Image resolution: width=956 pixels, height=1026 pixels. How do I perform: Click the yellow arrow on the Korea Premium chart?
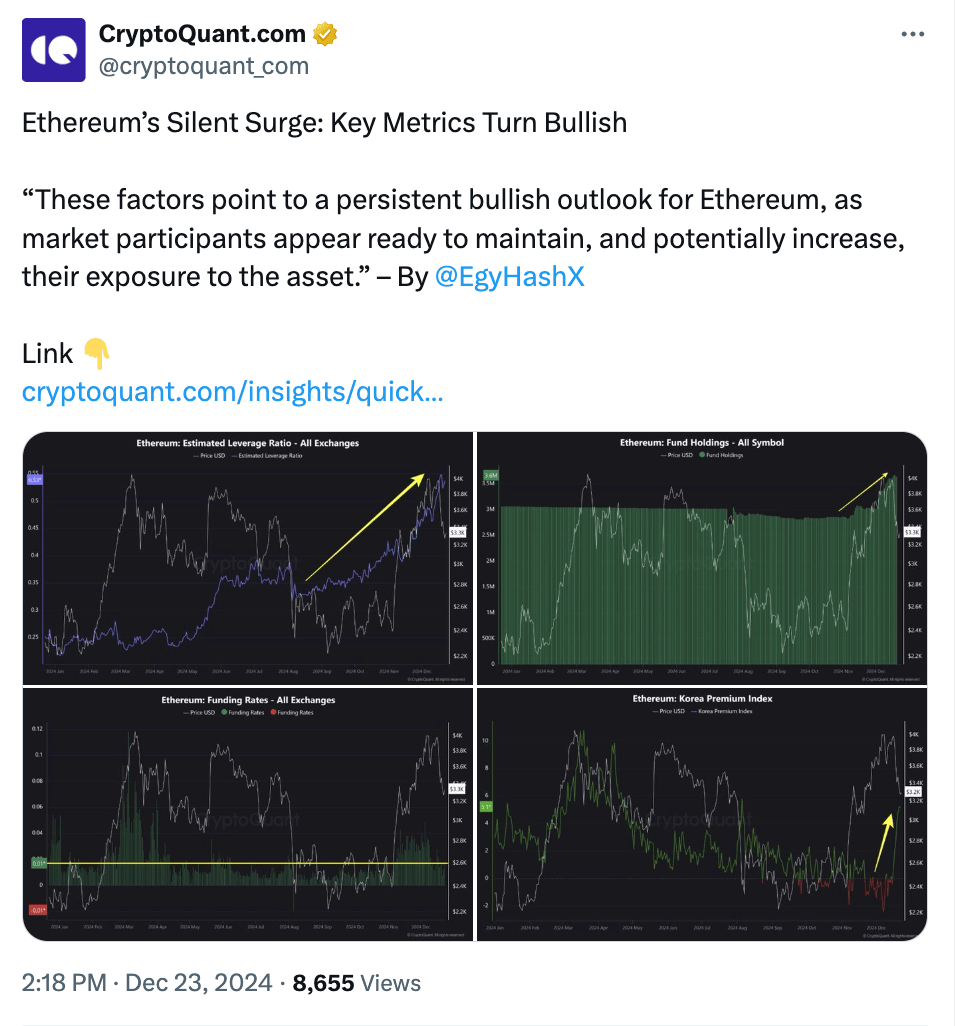point(886,840)
